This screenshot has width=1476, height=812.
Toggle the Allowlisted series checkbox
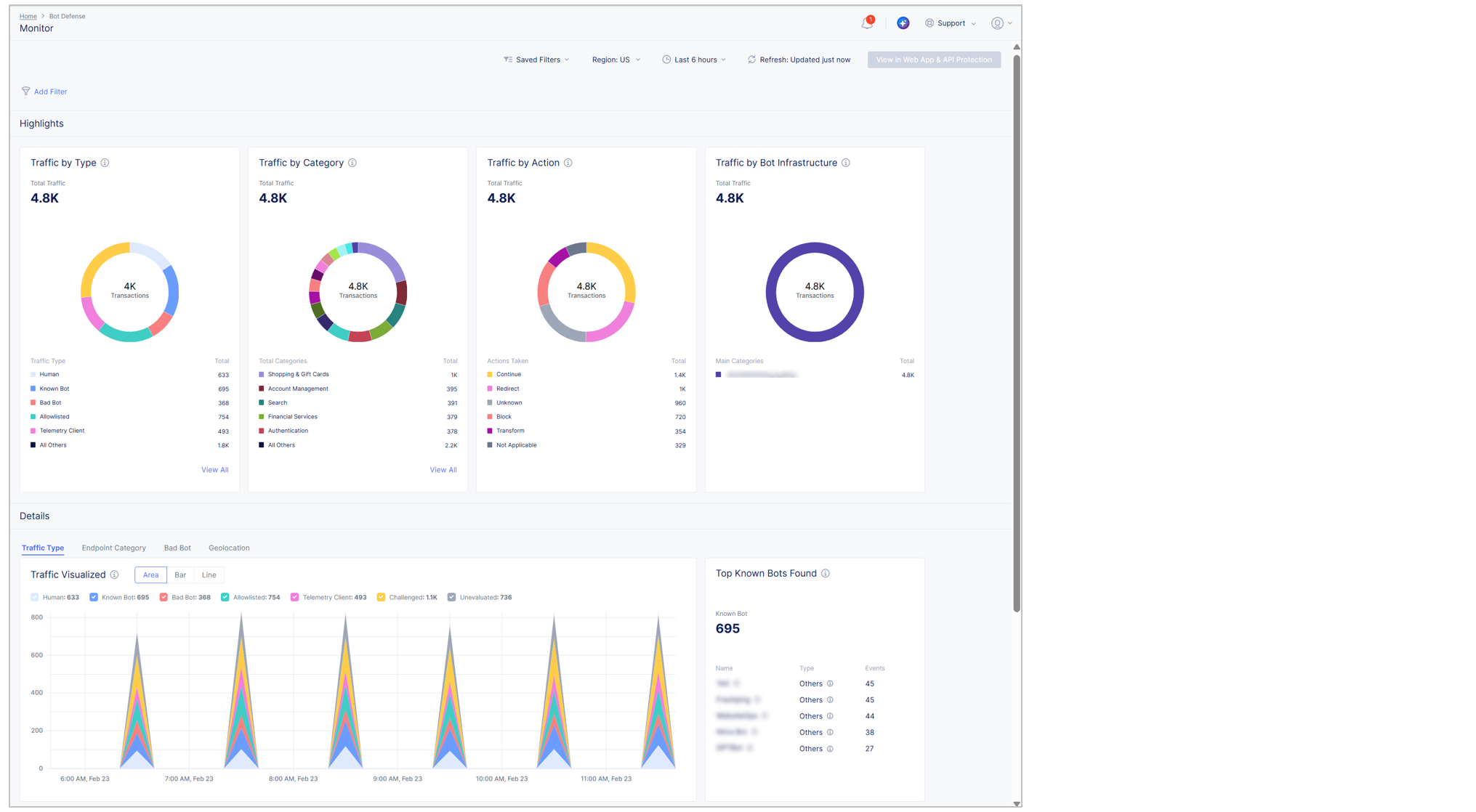225,597
